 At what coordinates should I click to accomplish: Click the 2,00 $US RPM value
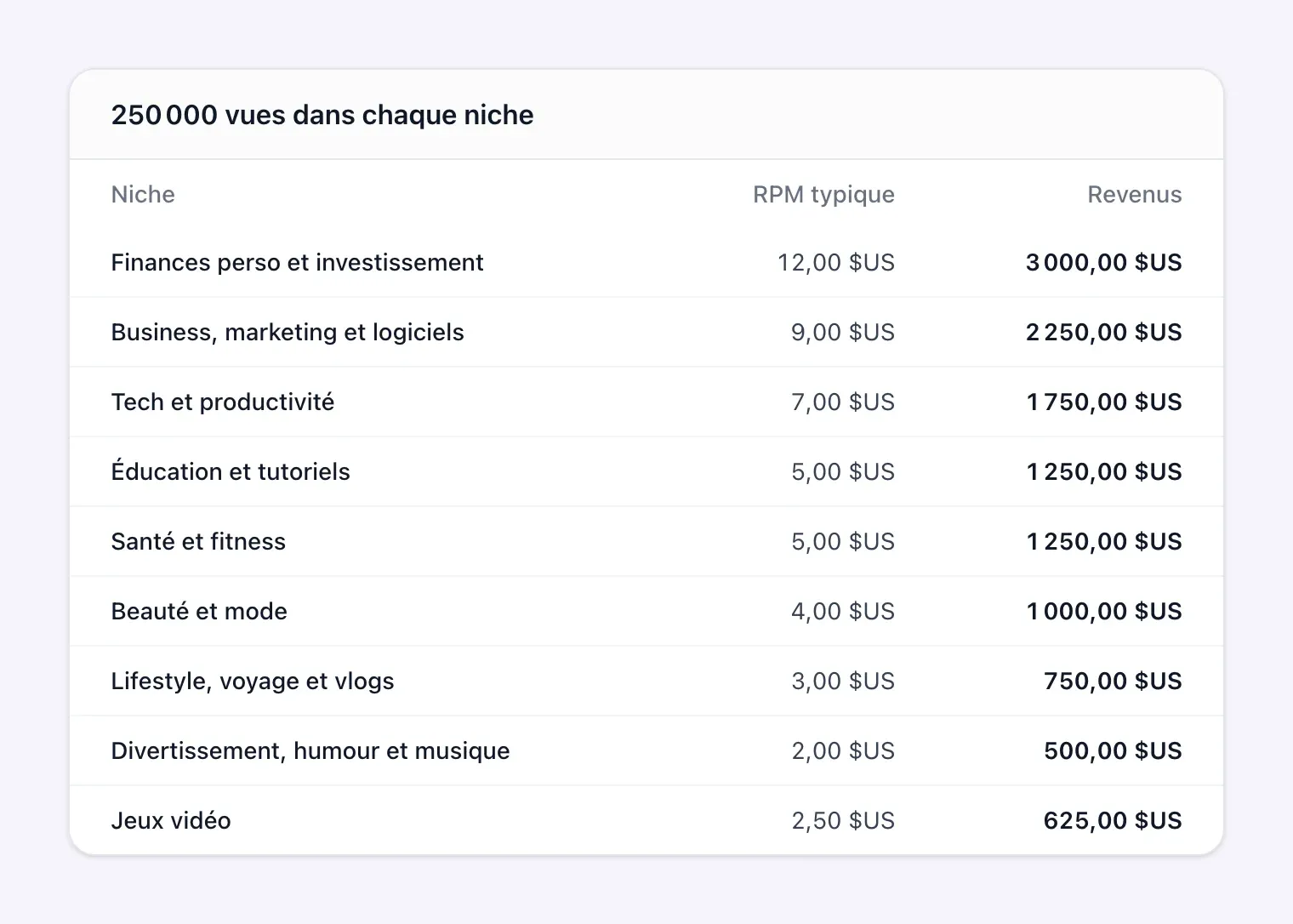(x=843, y=750)
